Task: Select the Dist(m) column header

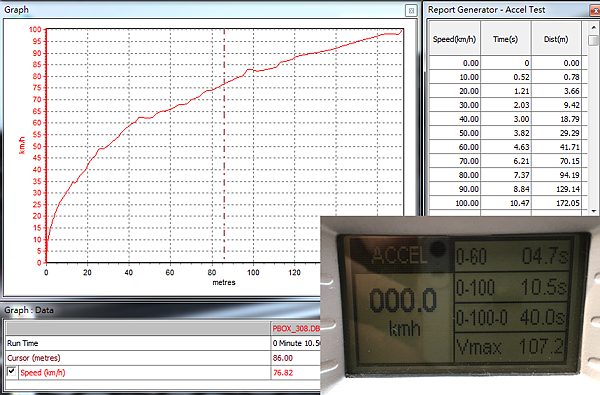Action: click(556, 39)
